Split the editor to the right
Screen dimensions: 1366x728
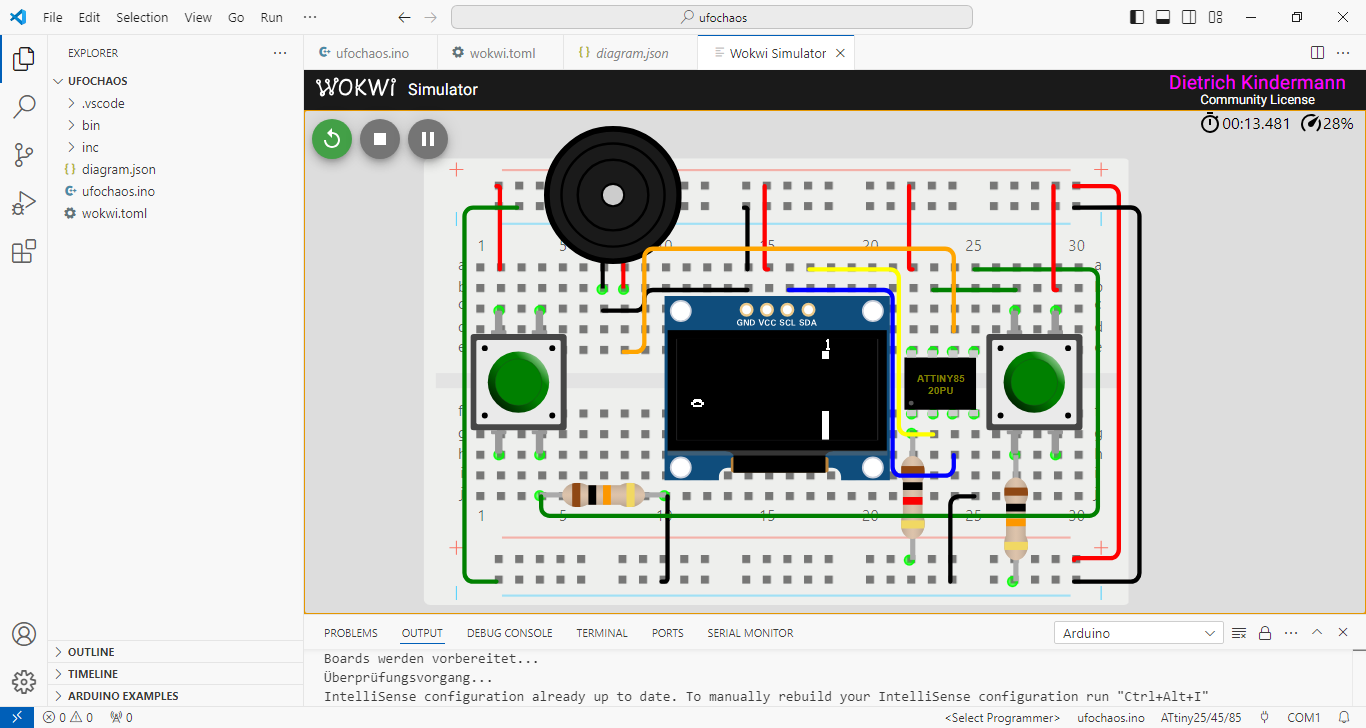pyautogui.click(x=1317, y=53)
